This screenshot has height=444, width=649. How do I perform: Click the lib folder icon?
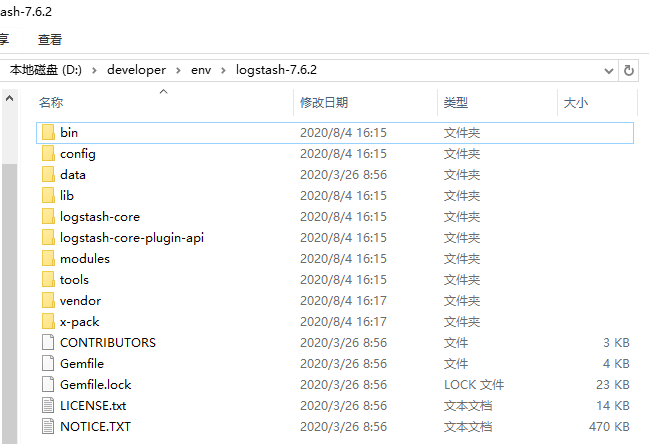point(48,196)
